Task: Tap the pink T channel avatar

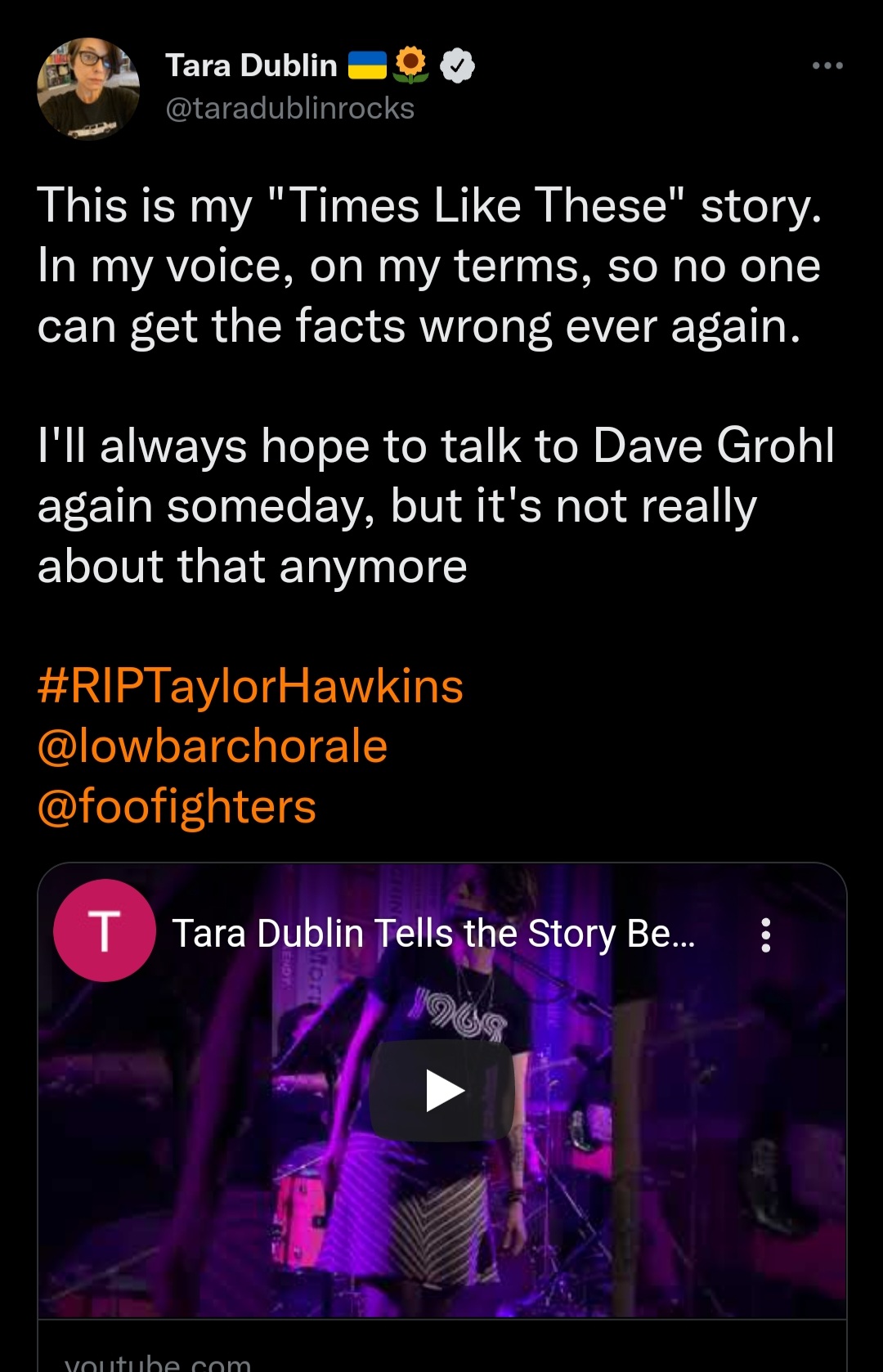Action: [x=105, y=930]
